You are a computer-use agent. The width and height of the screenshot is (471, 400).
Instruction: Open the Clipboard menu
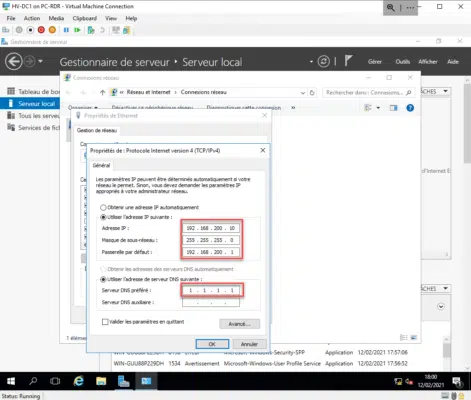click(85, 18)
